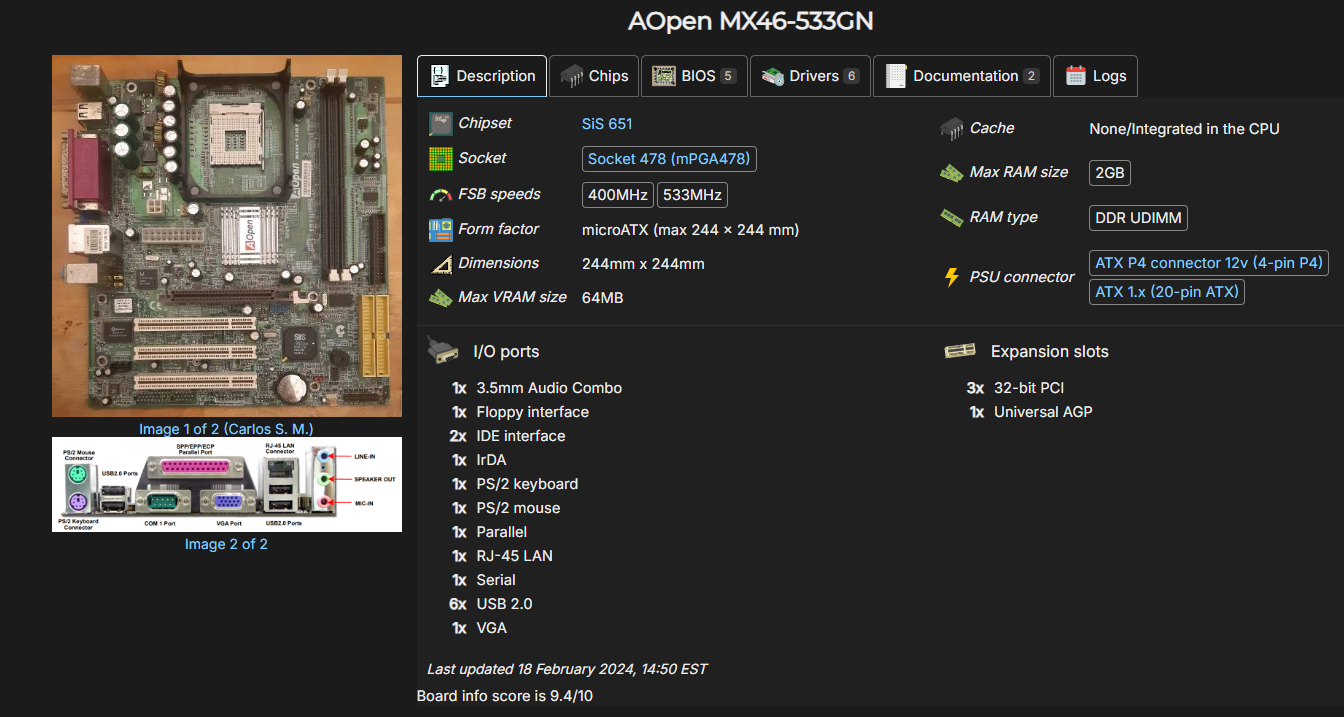Click the Image 2 of 2 caption link
1344x717 pixels.
coord(226,544)
